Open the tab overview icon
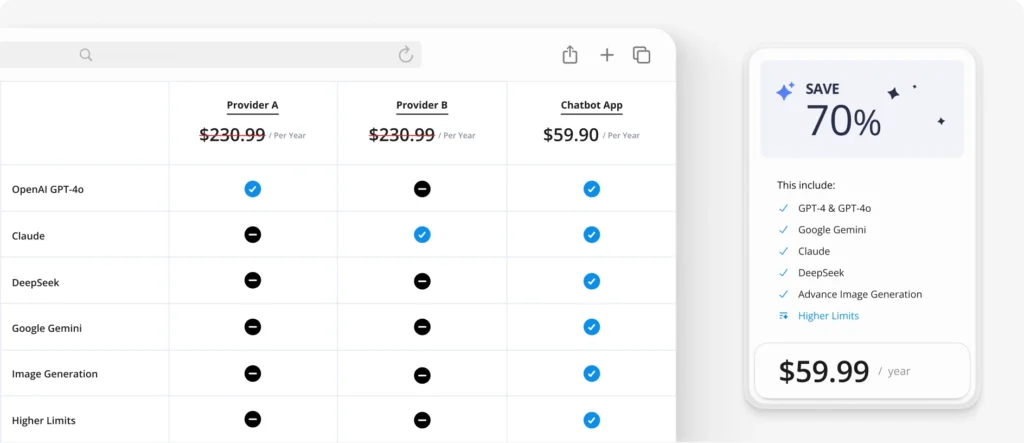The height and width of the screenshot is (443, 1024). [x=642, y=55]
